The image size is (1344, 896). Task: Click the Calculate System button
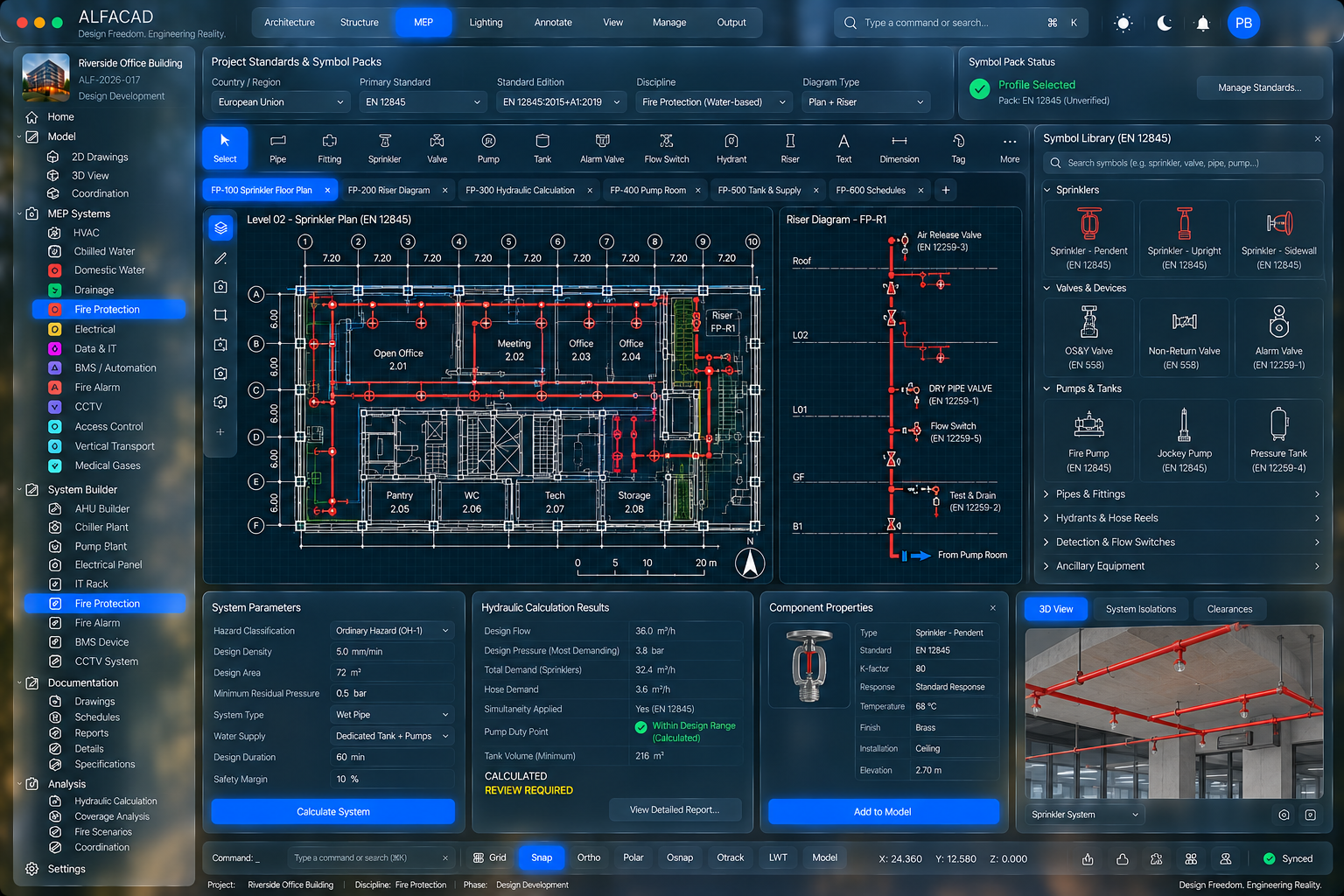[333, 812]
